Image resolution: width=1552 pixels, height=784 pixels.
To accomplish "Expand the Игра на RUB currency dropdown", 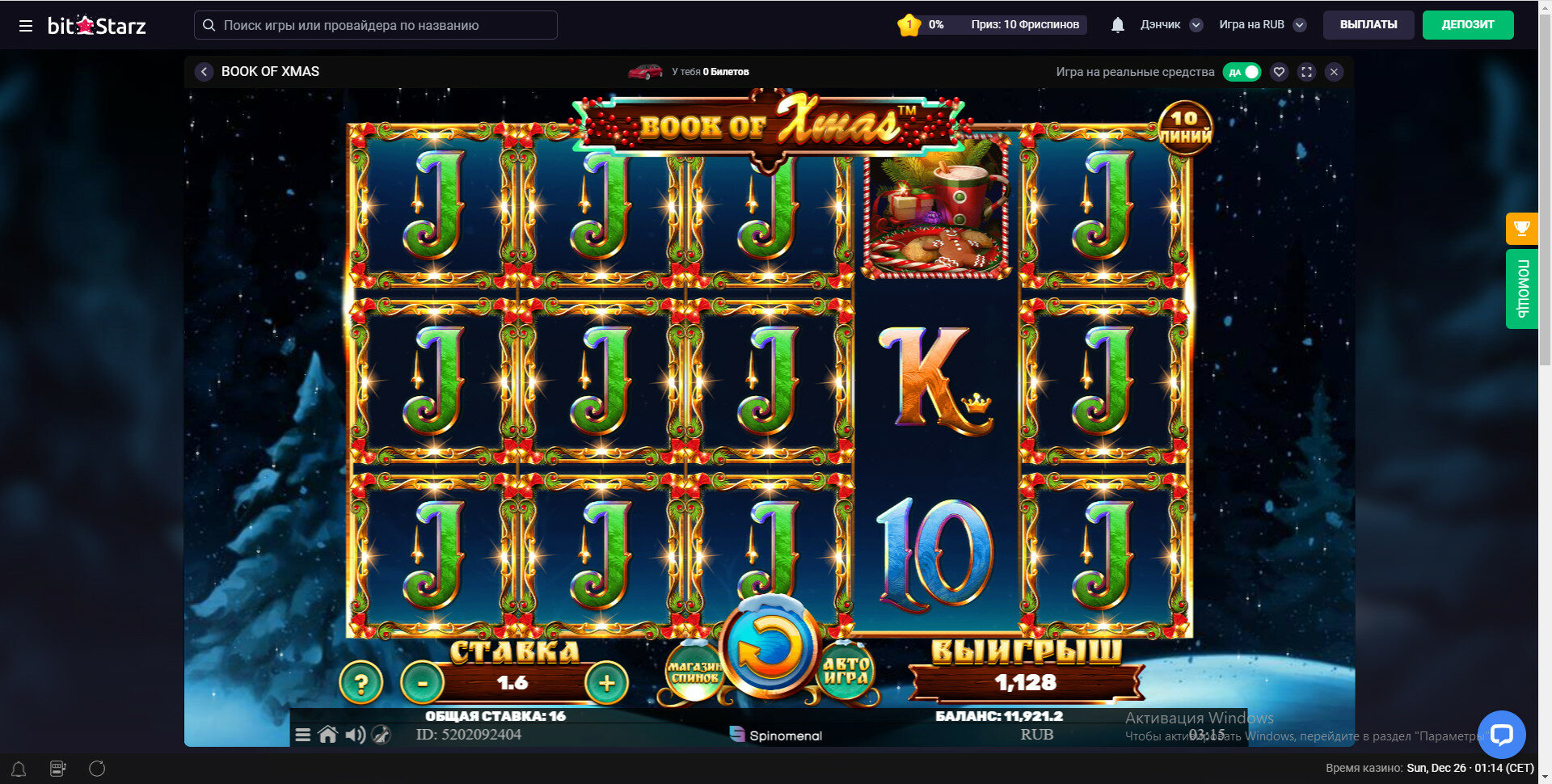I will tap(1300, 25).
